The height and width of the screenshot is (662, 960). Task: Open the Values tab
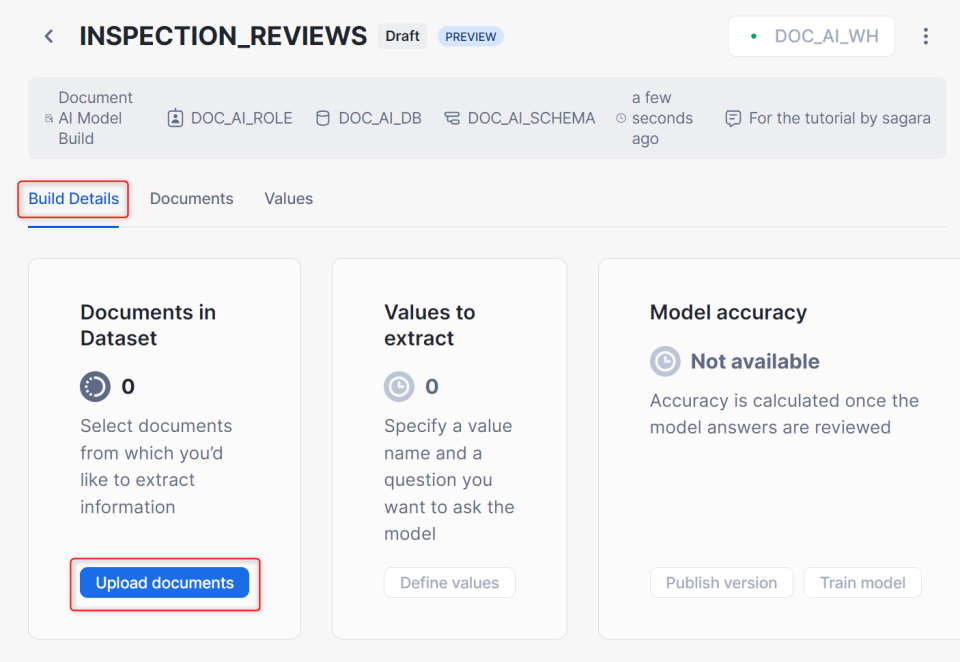(x=288, y=199)
